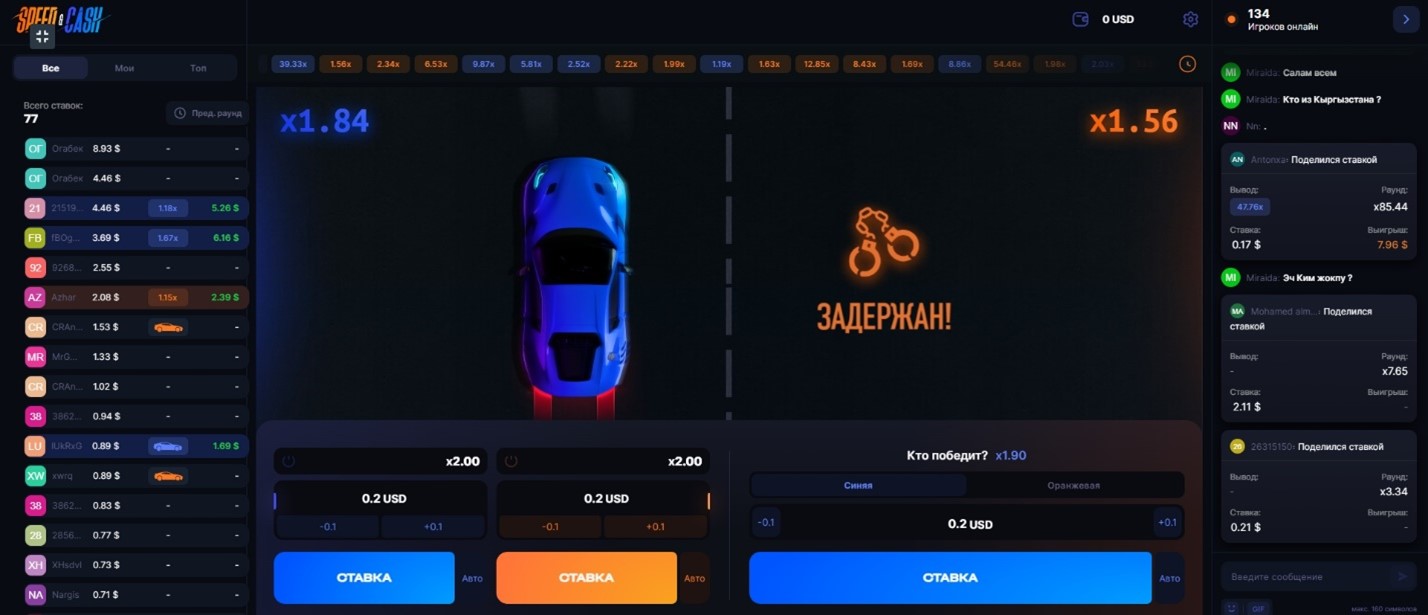Click the blue car's auto cashout toggle icon
The image size is (1428, 615).
pos(289,461)
